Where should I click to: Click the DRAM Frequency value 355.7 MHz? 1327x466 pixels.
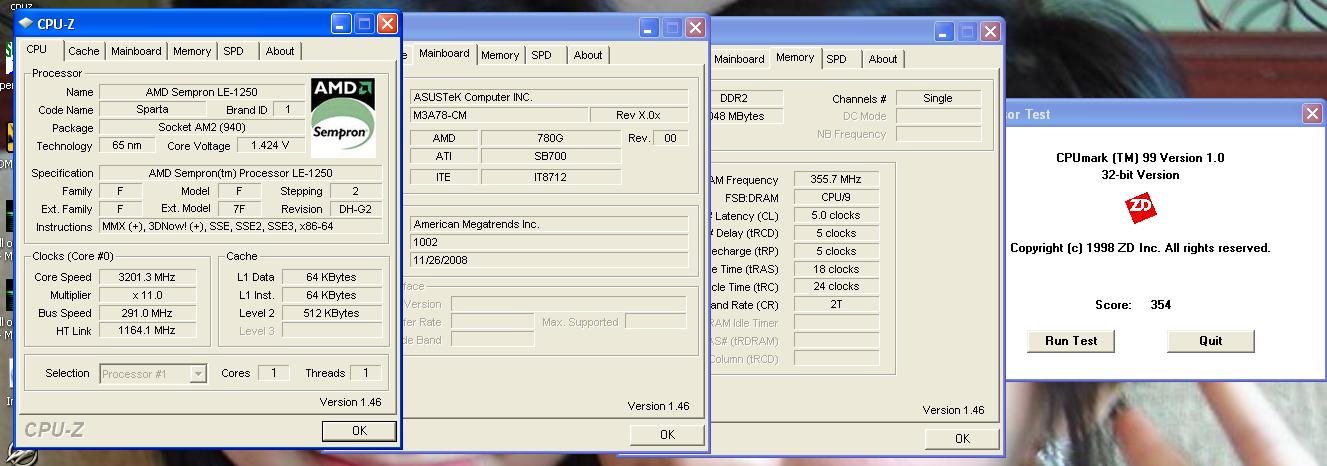837,180
